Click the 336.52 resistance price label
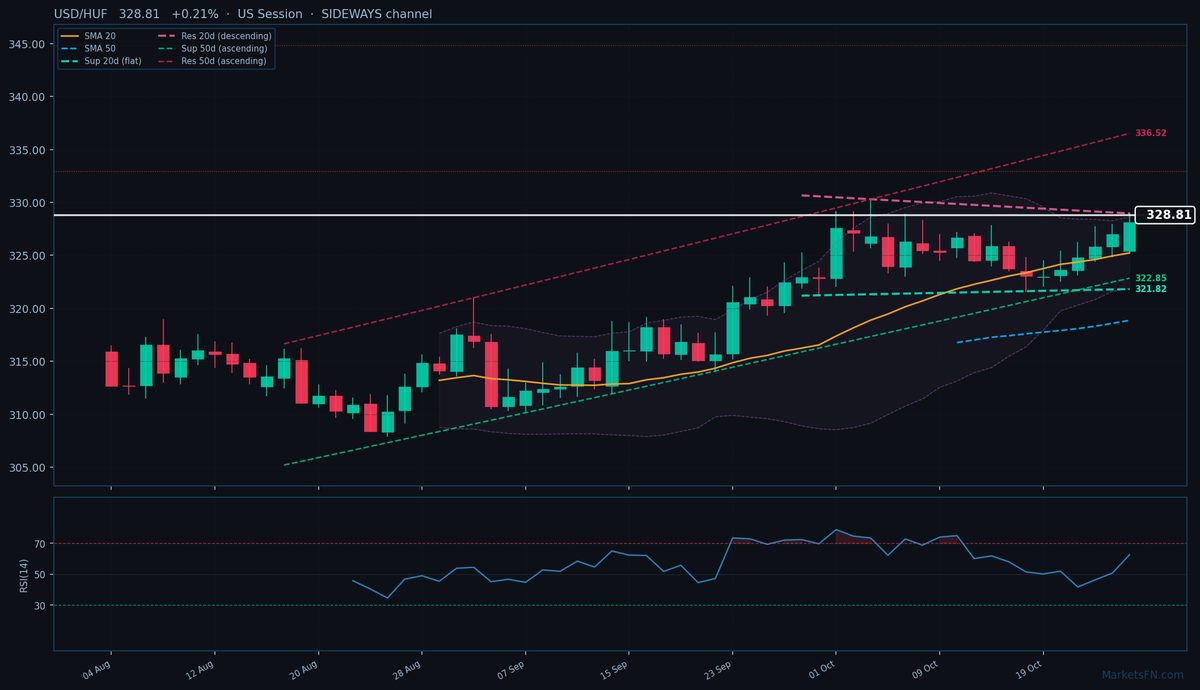Viewport: 1200px width, 690px height. click(1151, 133)
